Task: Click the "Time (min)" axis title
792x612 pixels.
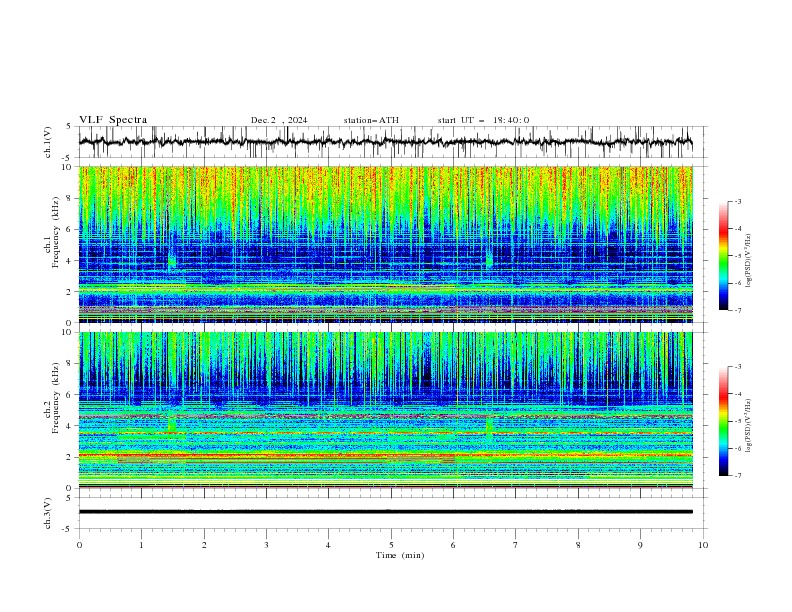Action: 400,555
